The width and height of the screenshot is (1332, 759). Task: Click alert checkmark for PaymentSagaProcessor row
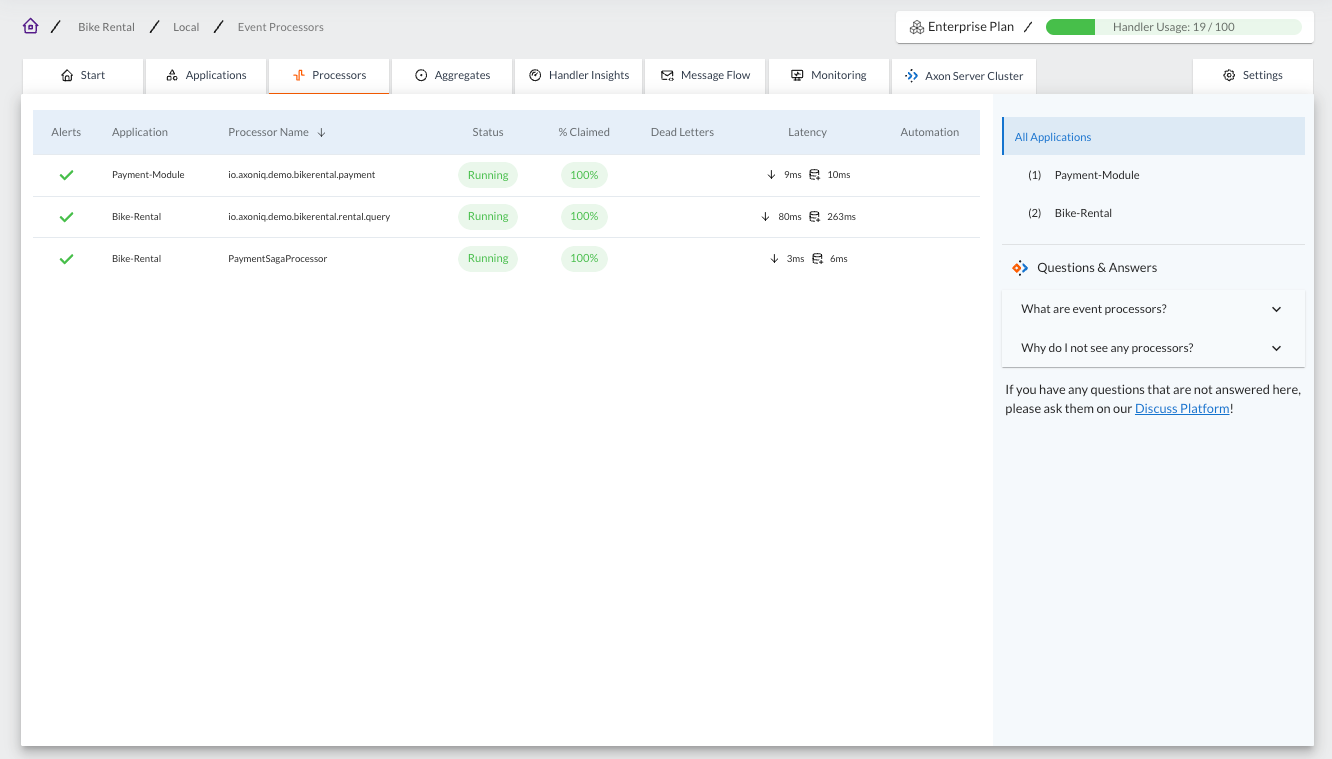click(x=66, y=259)
